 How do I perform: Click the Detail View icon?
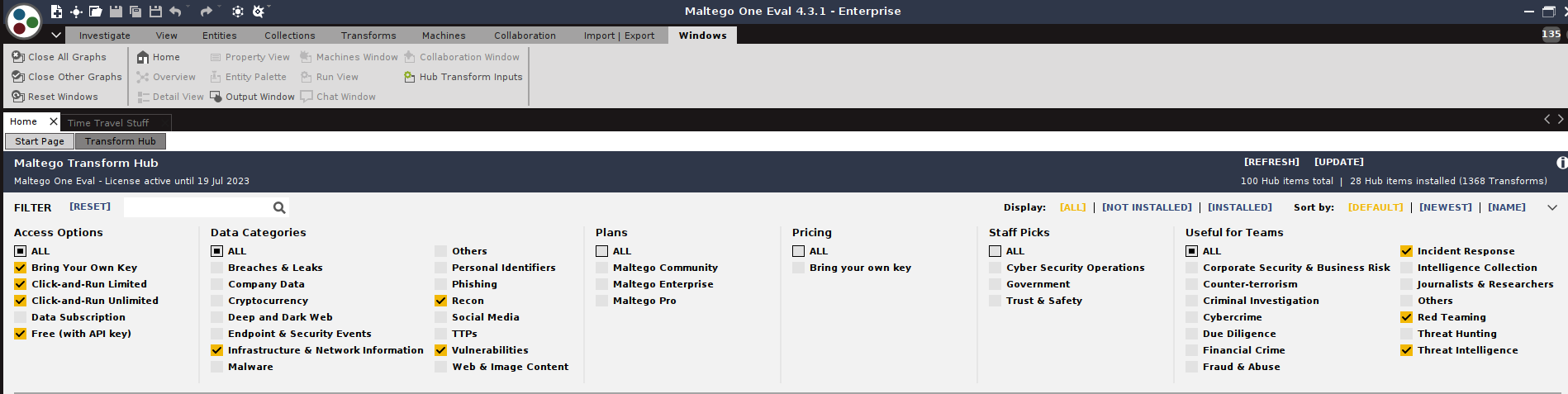(143, 97)
